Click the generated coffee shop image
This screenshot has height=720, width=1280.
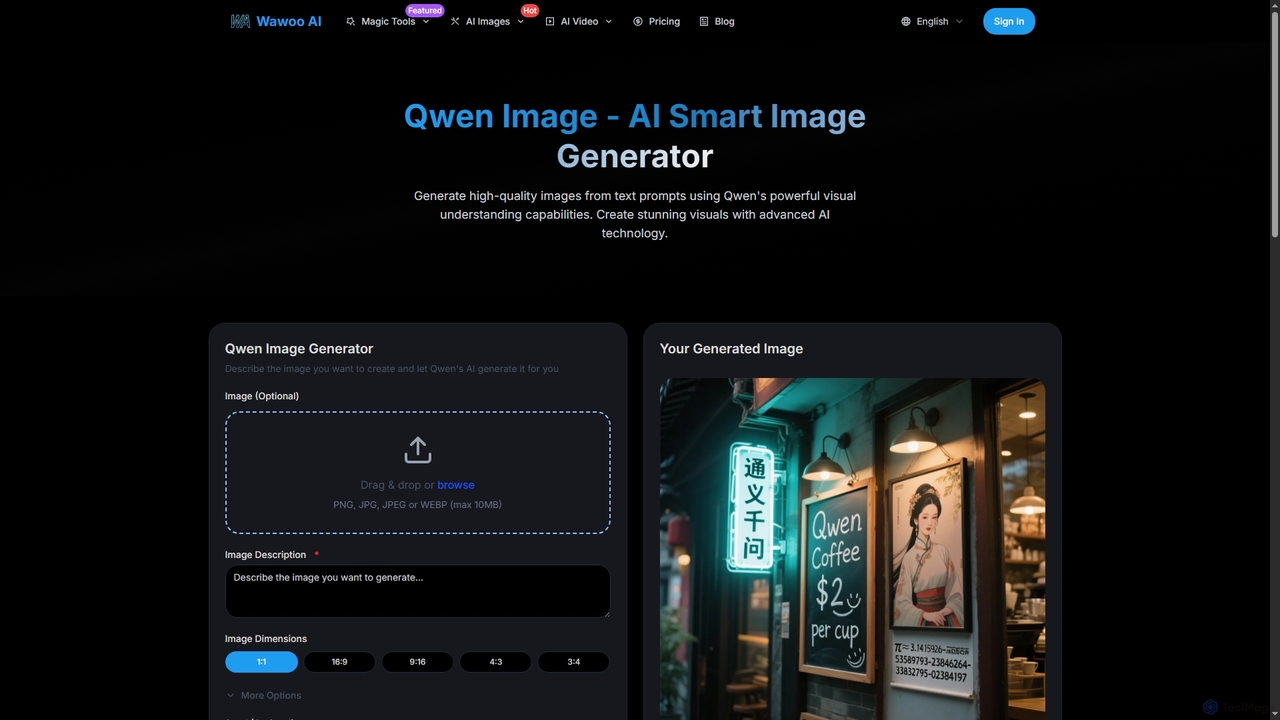pyautogui.click(x=853, y=549)
